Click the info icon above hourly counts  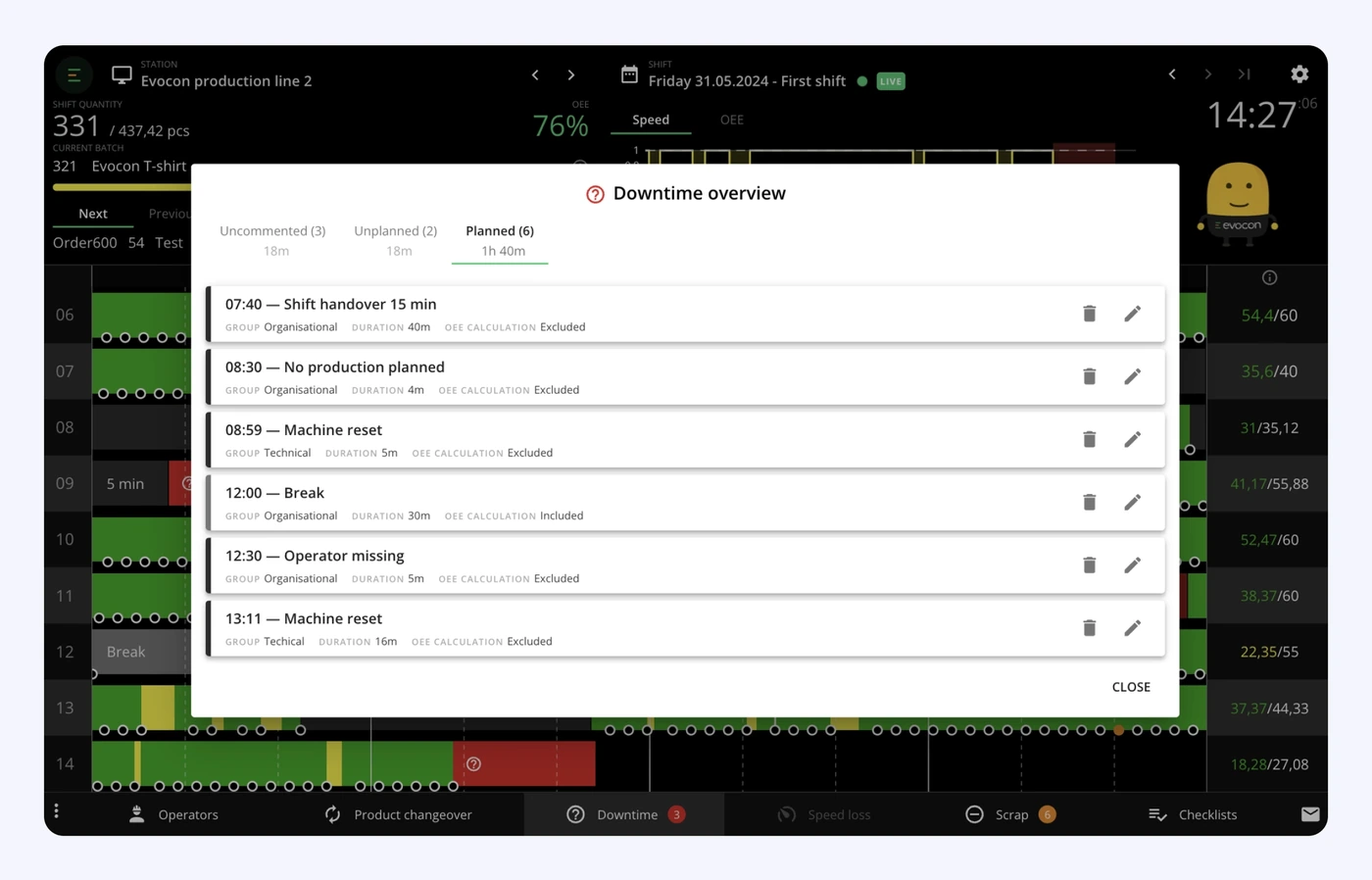point(1269,278)
